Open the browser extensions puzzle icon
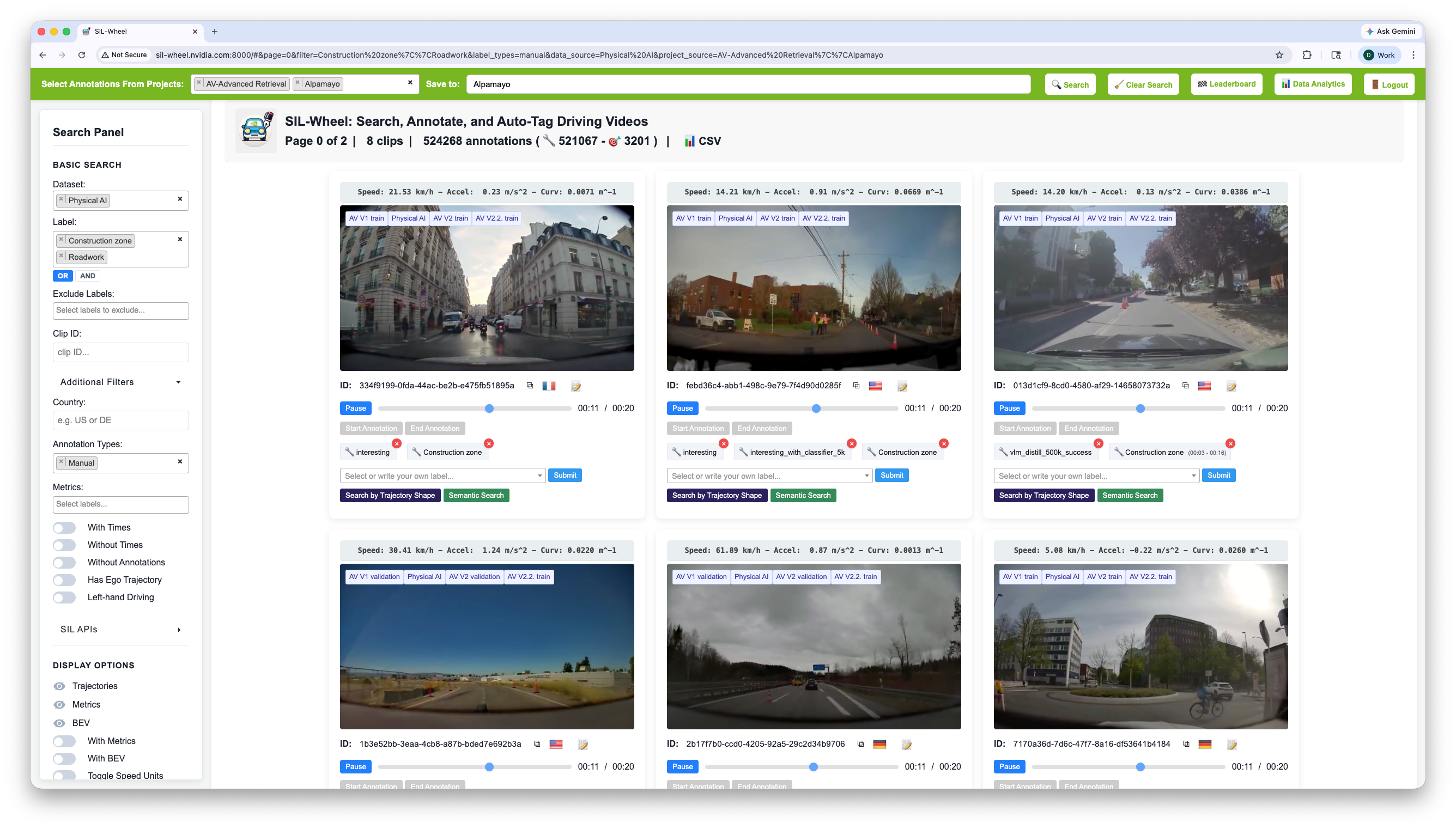This screenshot has height=829, width=1456. click(1307, 55)
